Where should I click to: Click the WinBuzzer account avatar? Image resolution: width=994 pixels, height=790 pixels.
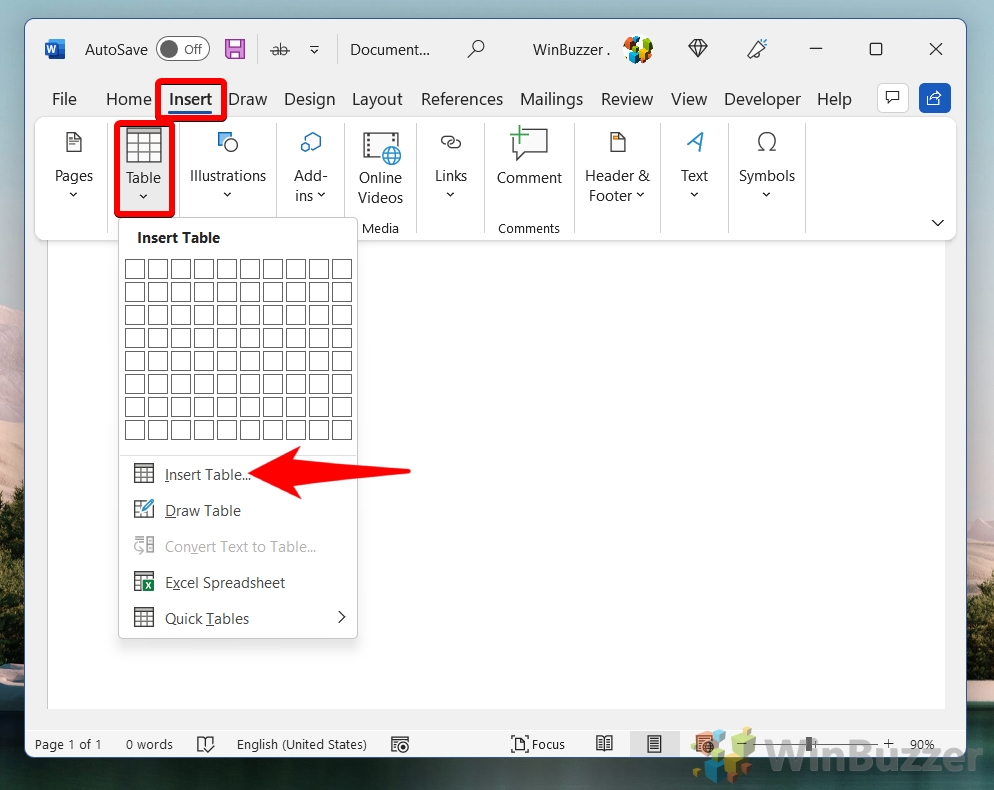pos(638,49)
